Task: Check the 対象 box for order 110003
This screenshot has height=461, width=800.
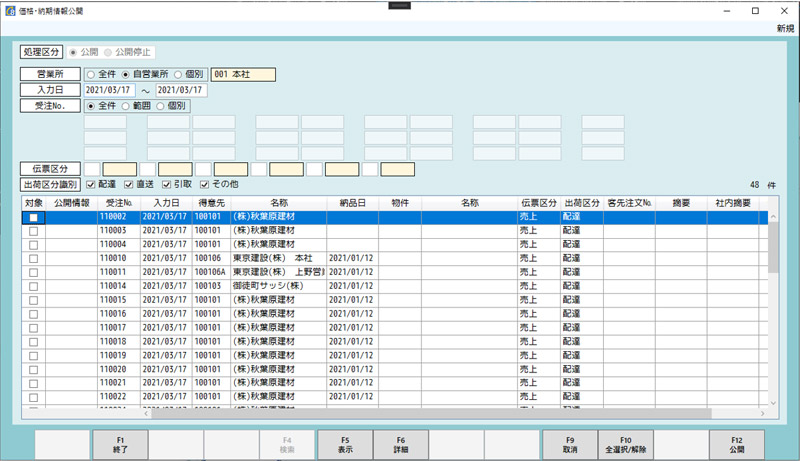Action: pos(34,231)
